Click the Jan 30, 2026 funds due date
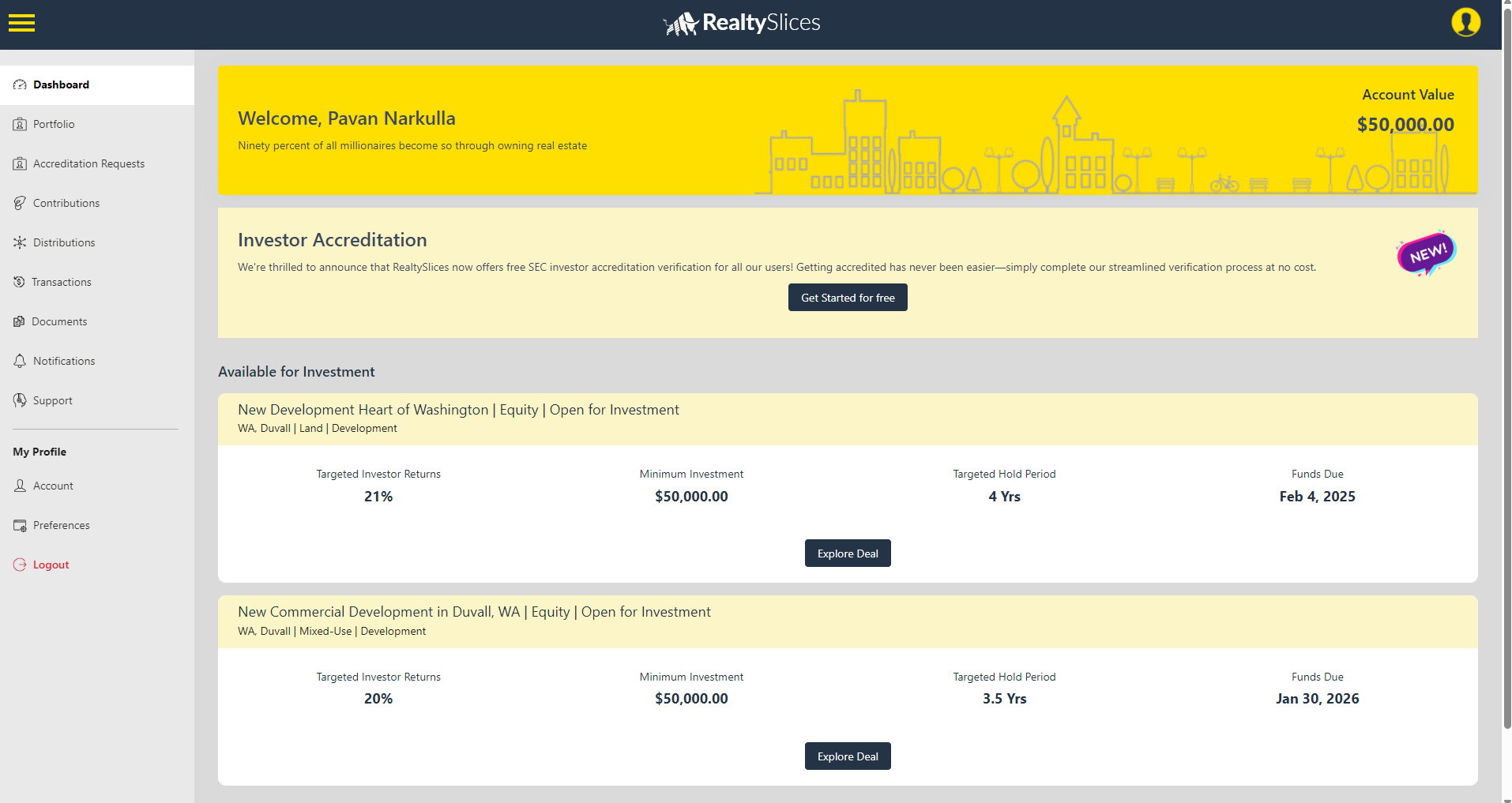The image size is (1512, 803). coord(1317,699)
